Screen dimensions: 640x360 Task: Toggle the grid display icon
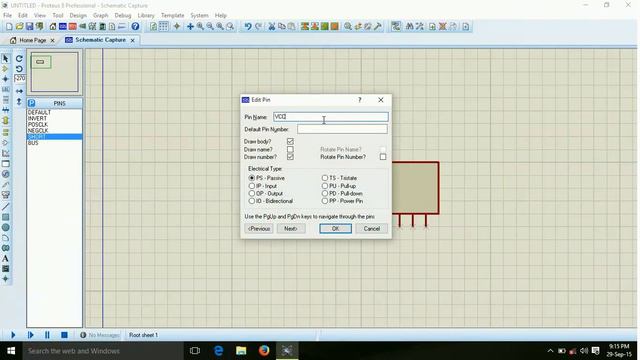click(x=163, y=27)
